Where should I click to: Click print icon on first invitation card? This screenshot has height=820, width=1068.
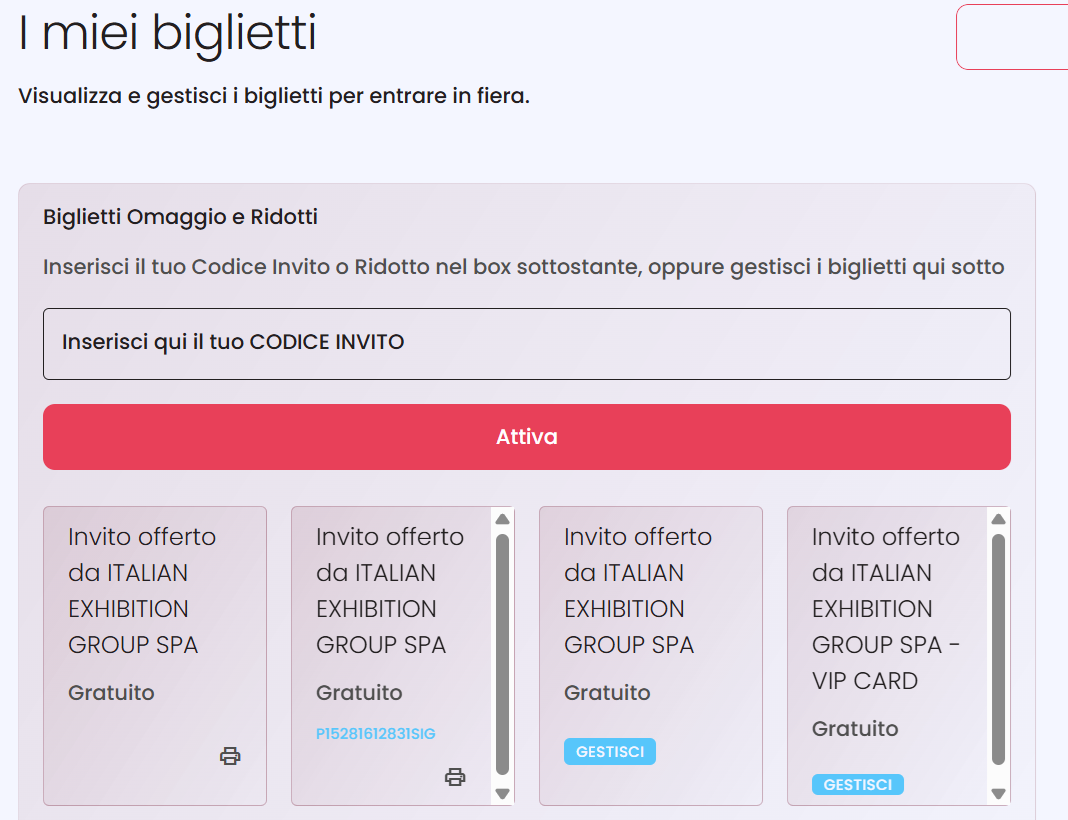pyautogui.click(x=230, y=756)
